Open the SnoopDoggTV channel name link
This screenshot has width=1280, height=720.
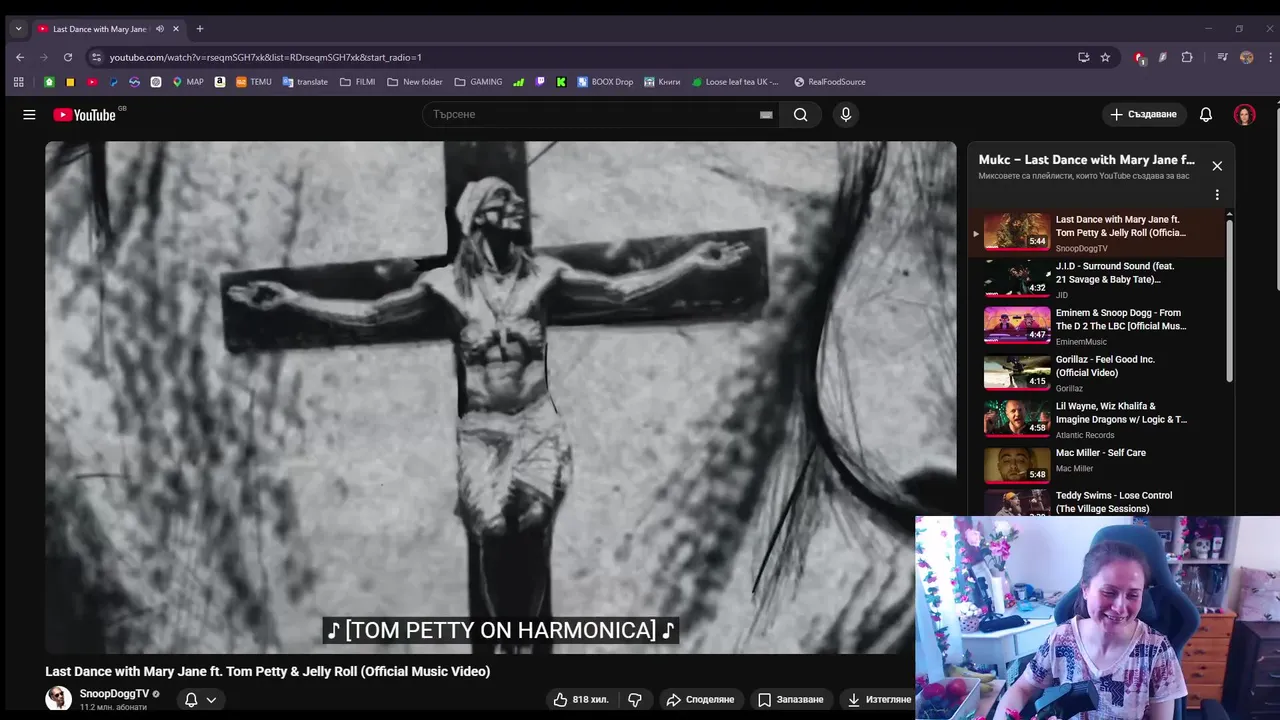coord(114,694)
